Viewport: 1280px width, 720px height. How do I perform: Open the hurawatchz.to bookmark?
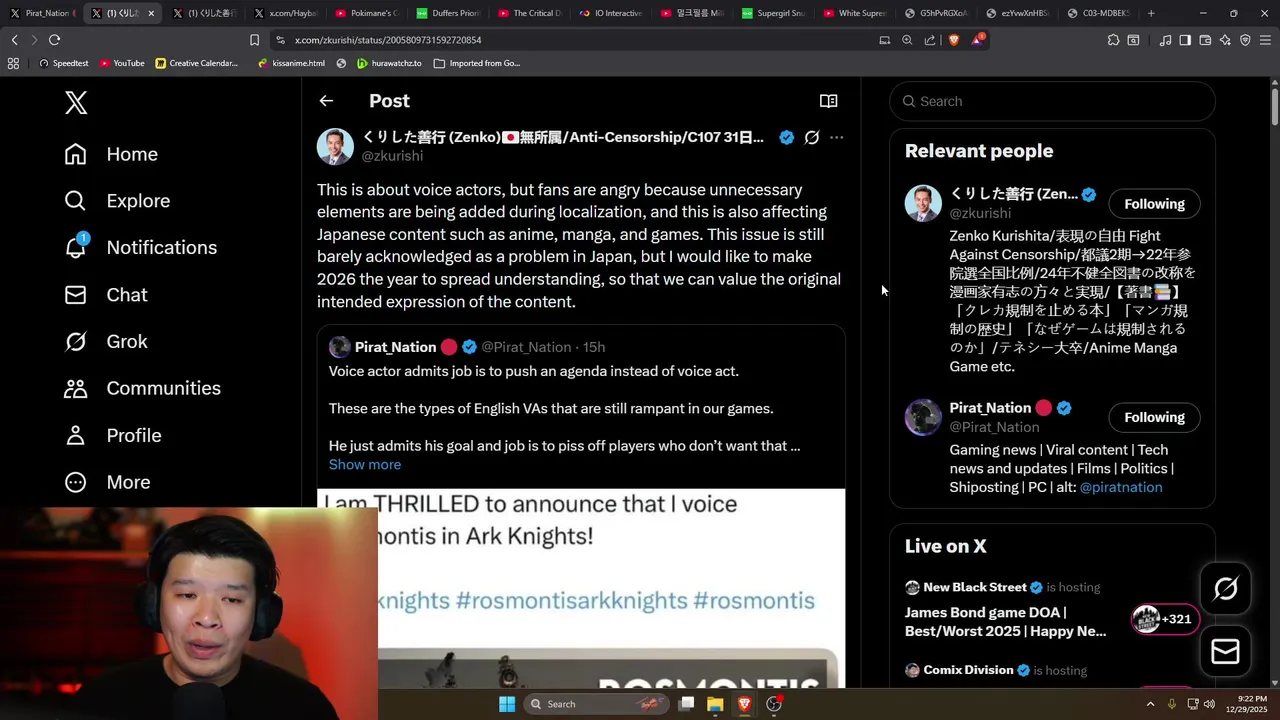389,63
